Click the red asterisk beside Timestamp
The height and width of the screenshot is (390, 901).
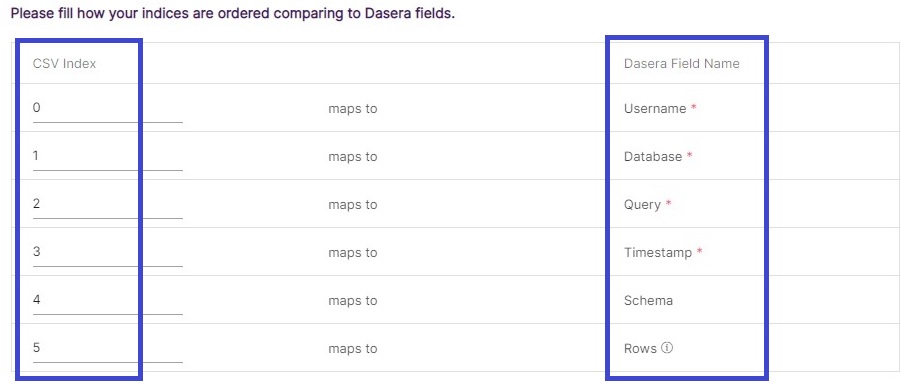coord(699,252)
